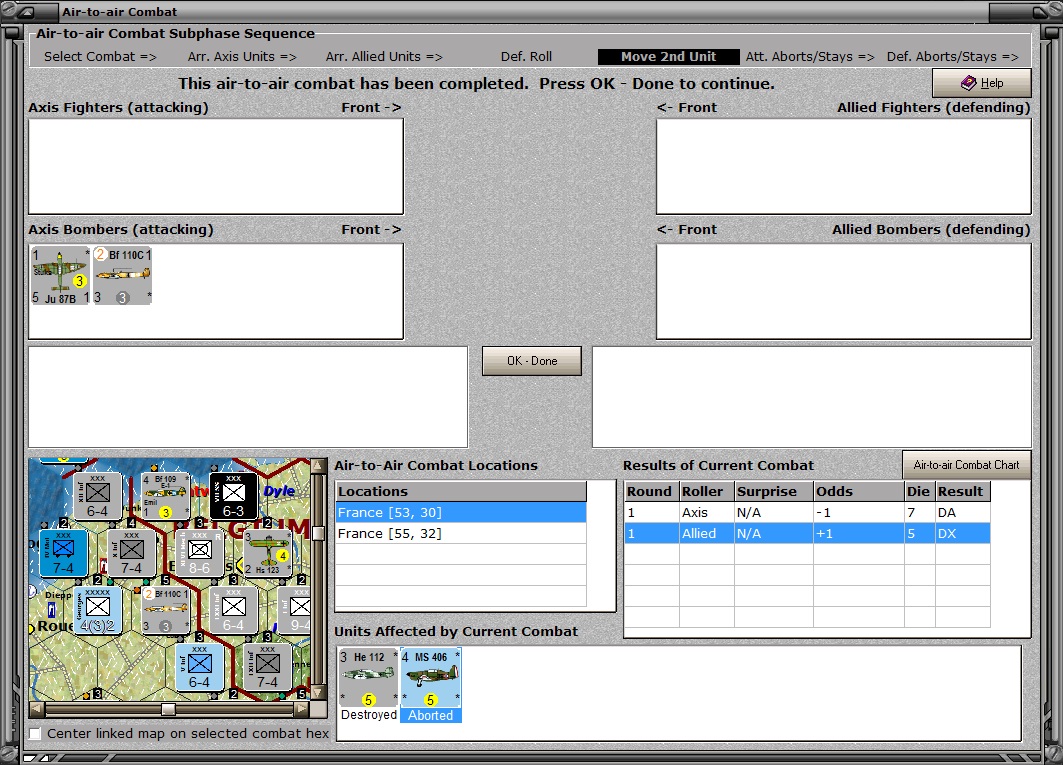Click the map scroll right arrow
Image resolution: width=1063 pixels, height=765 pixels.
302,709
